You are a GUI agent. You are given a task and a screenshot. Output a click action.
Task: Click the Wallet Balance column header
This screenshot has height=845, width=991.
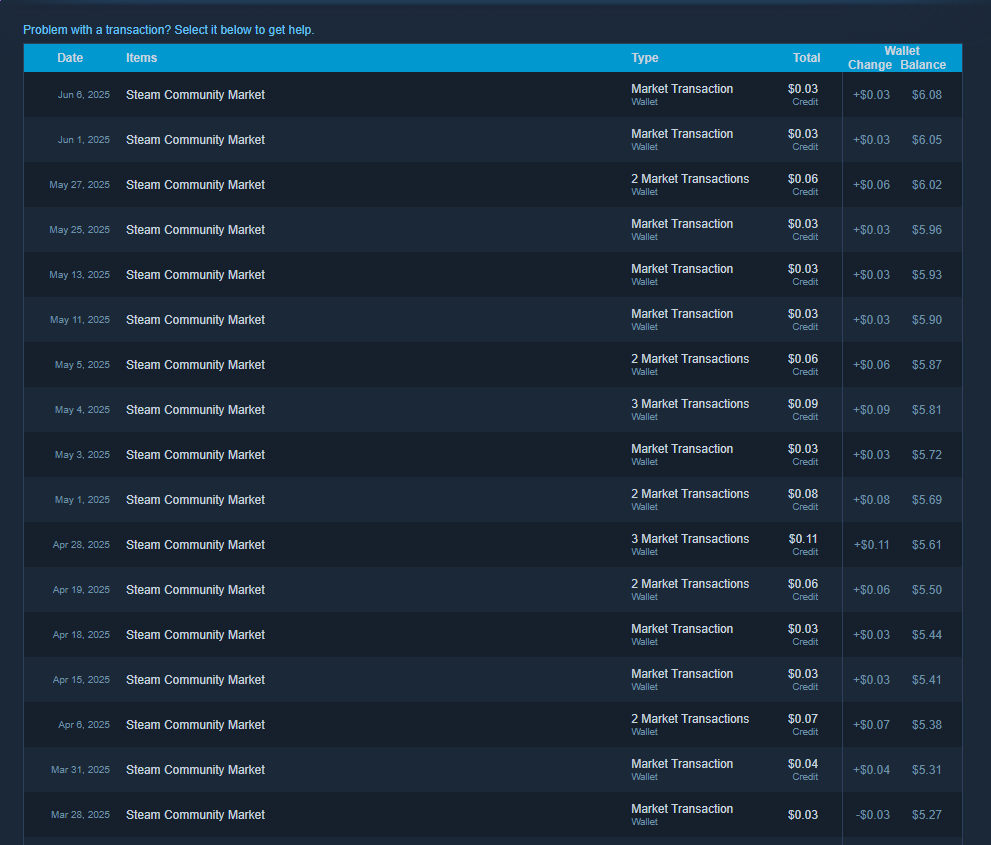point(923,64)
